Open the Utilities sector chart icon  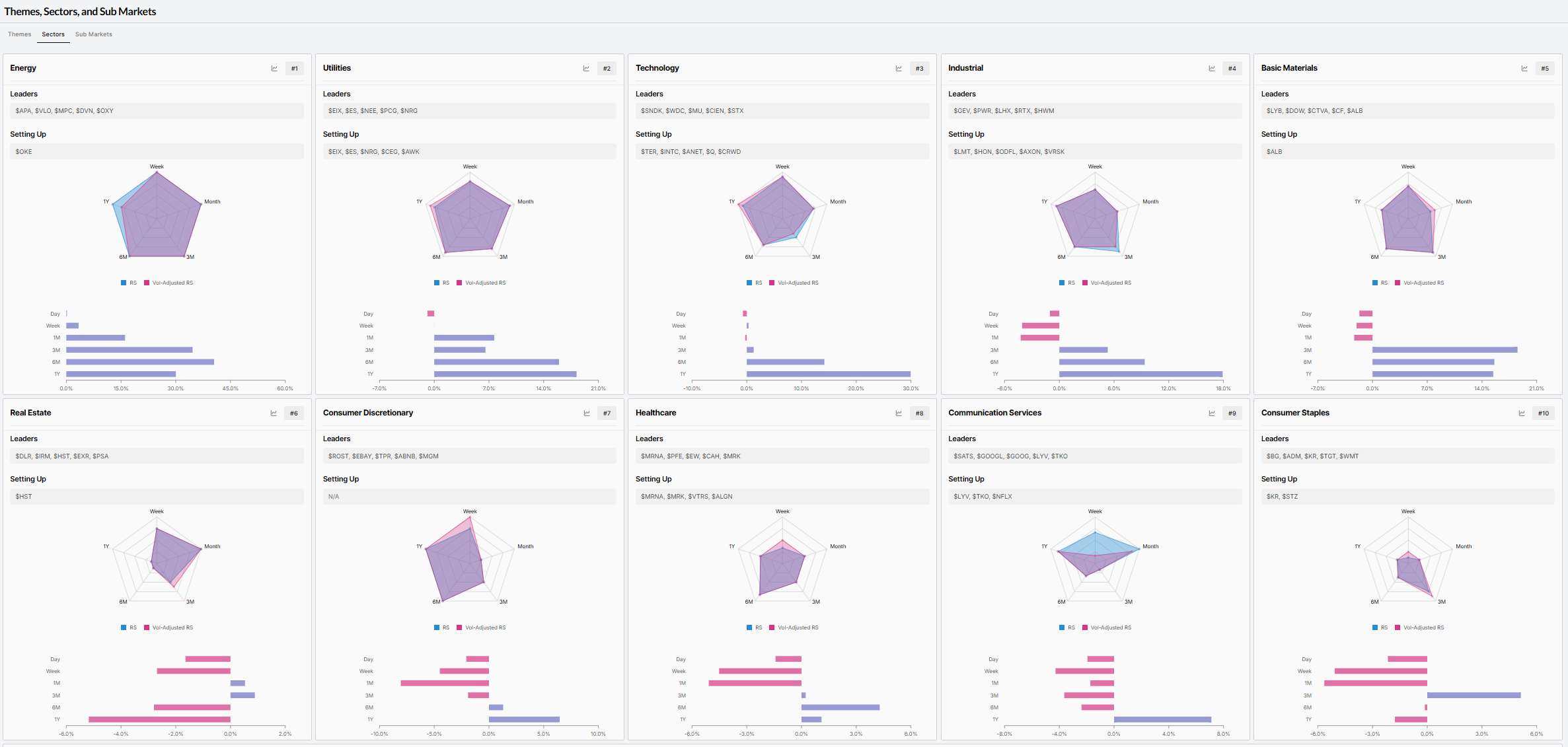(x=586, y=69)
